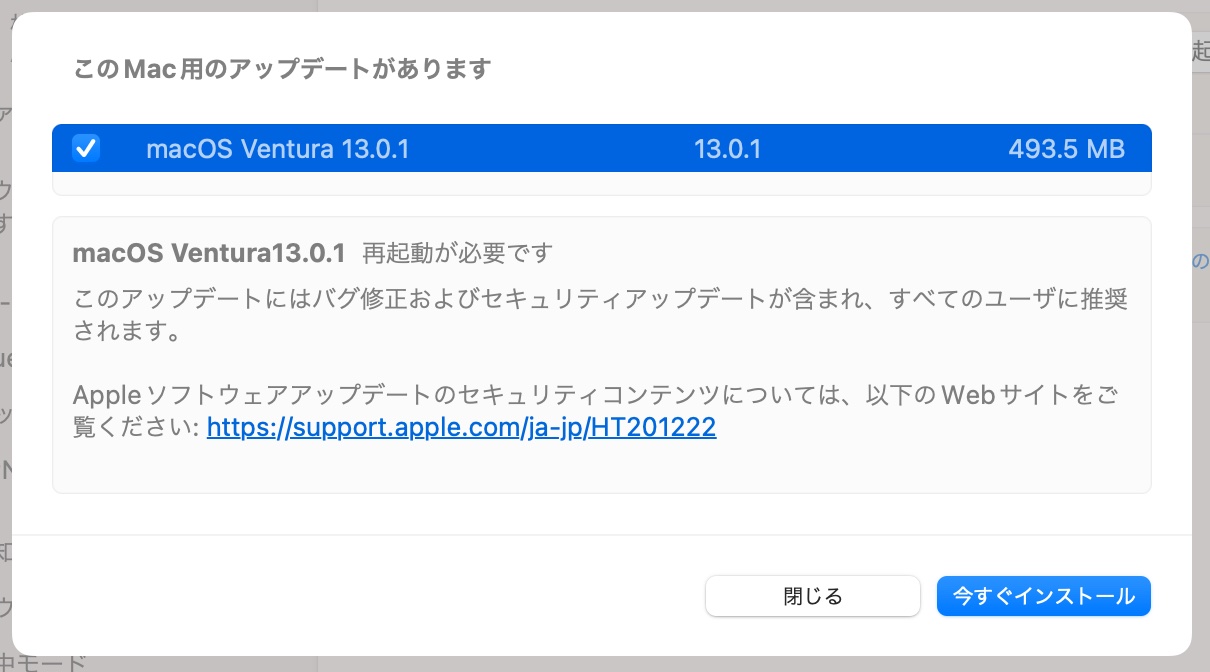1210x672 pixels.
Task: Open the support.apple.com HT201222 link
Action: [461, 428]
